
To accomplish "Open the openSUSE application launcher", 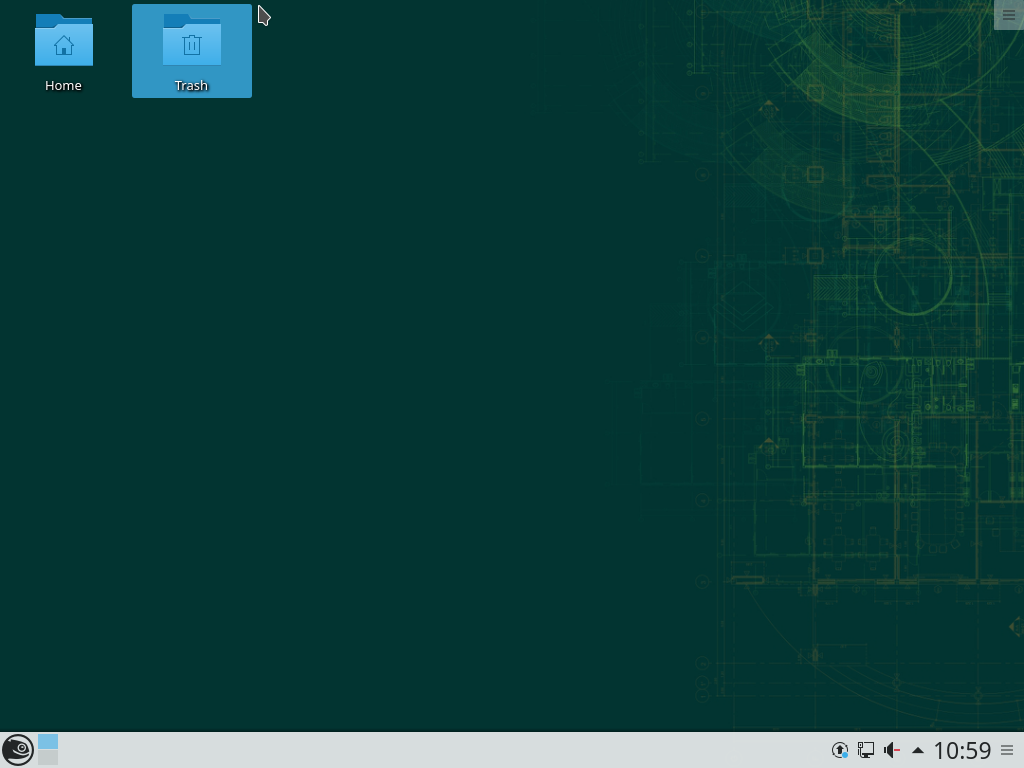I will pyautogui.click(x=17, y=750).
